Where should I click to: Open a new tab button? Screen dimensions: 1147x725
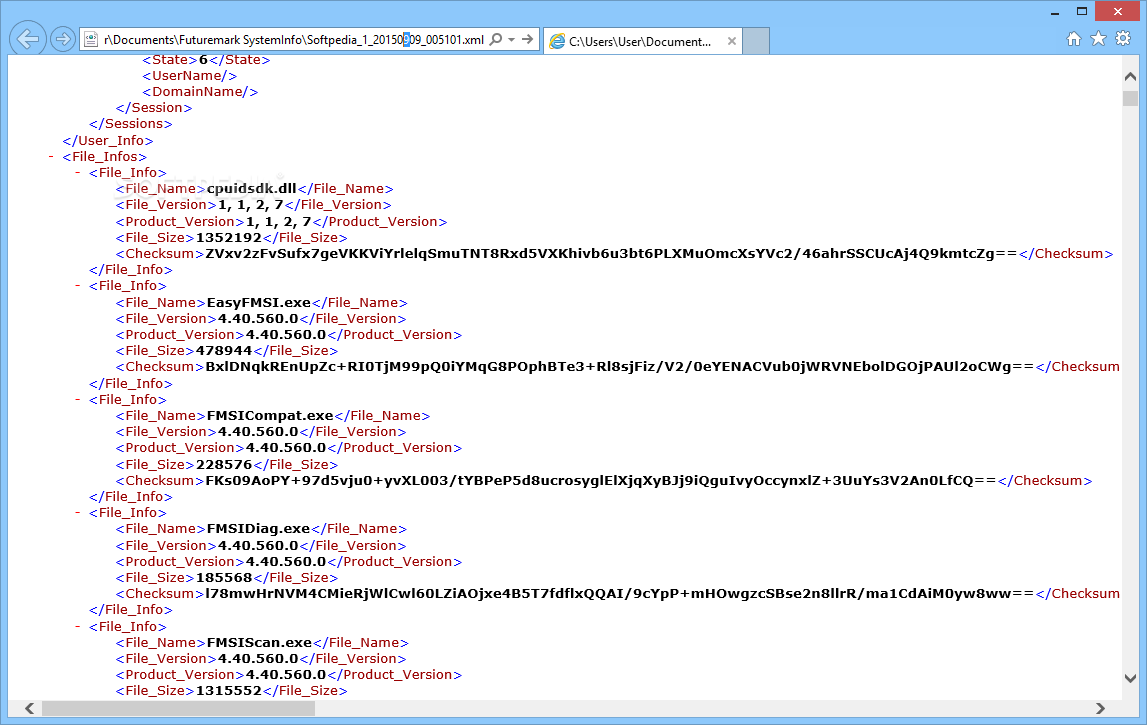point(756,41)
